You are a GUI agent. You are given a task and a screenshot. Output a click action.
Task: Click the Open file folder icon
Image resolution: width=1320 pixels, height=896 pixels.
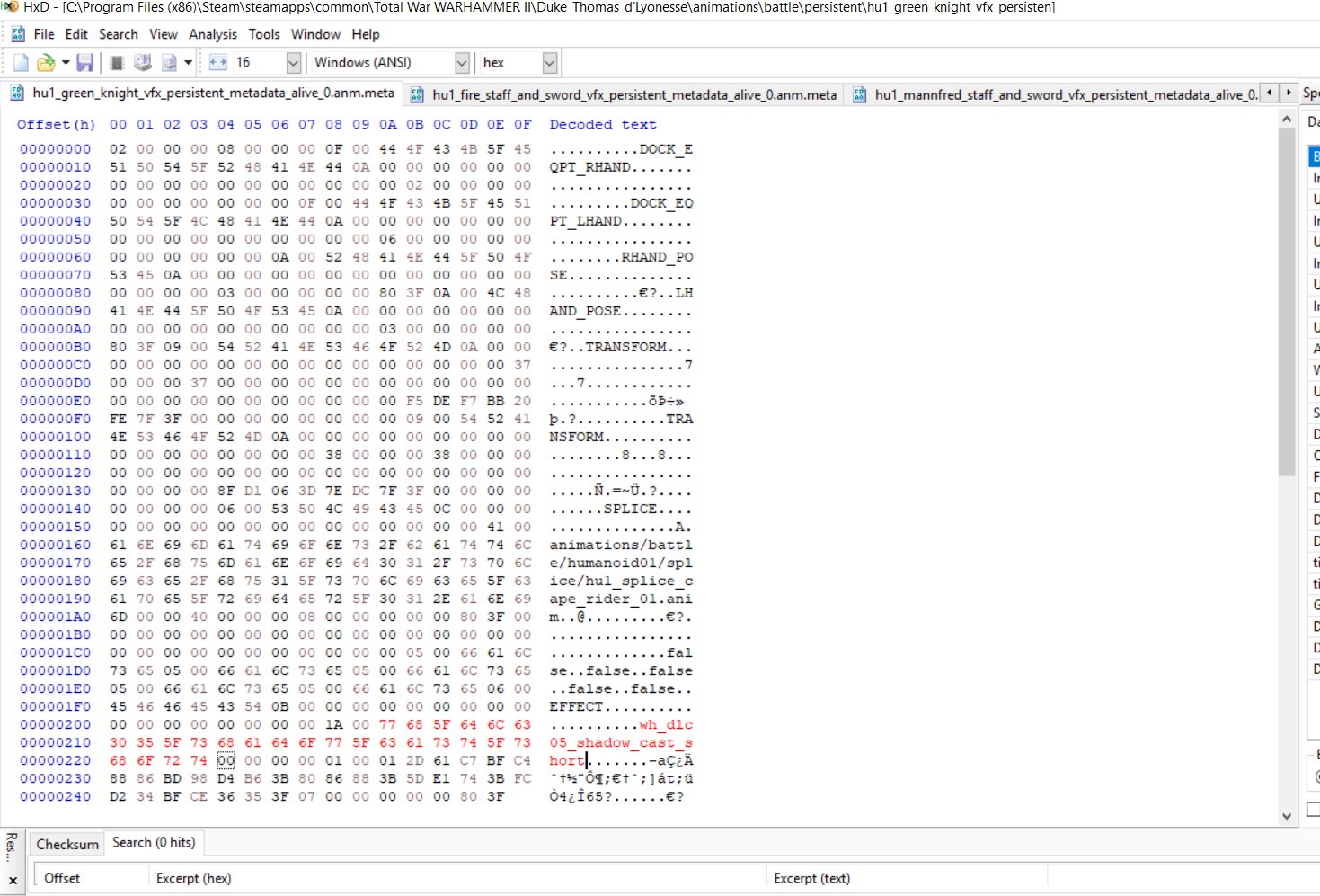tap(46, 63)
